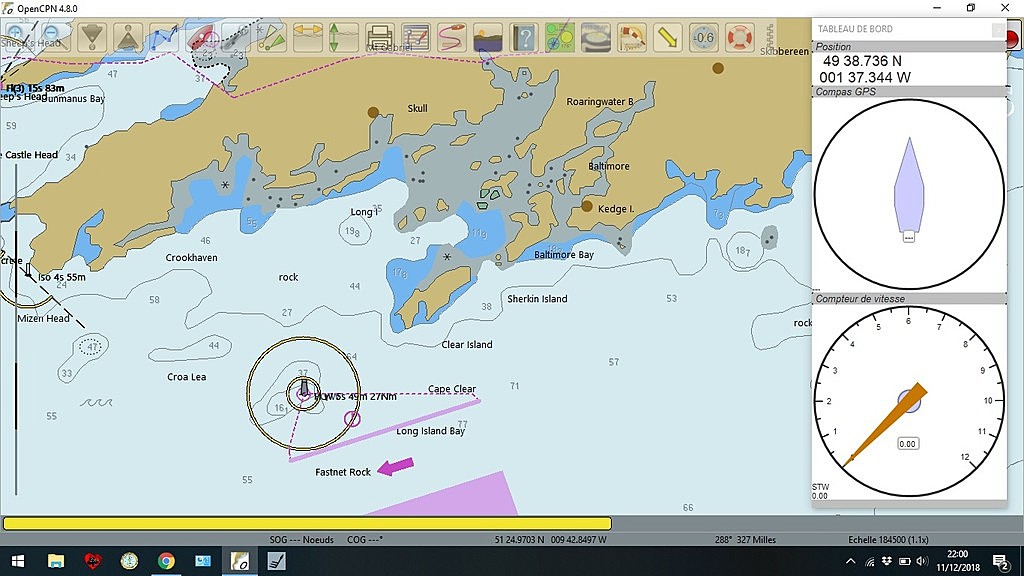
Task: Launch Google Chrome from the taskbar
Action: 166,561
